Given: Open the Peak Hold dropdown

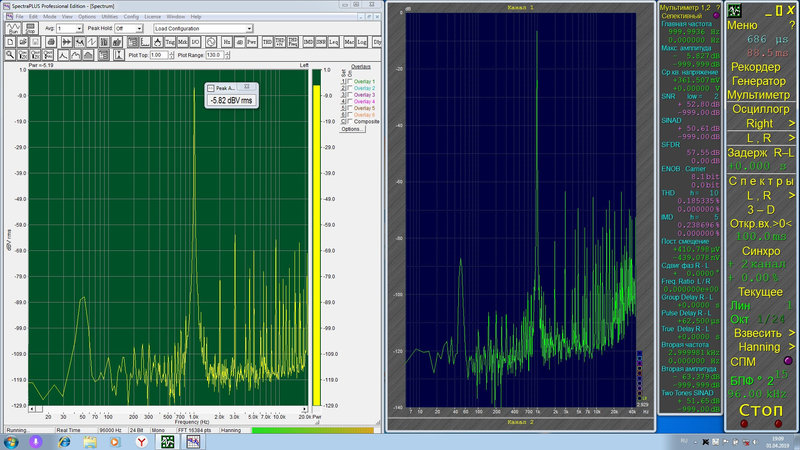Looking at the screenshot, I should click(139, 29).
